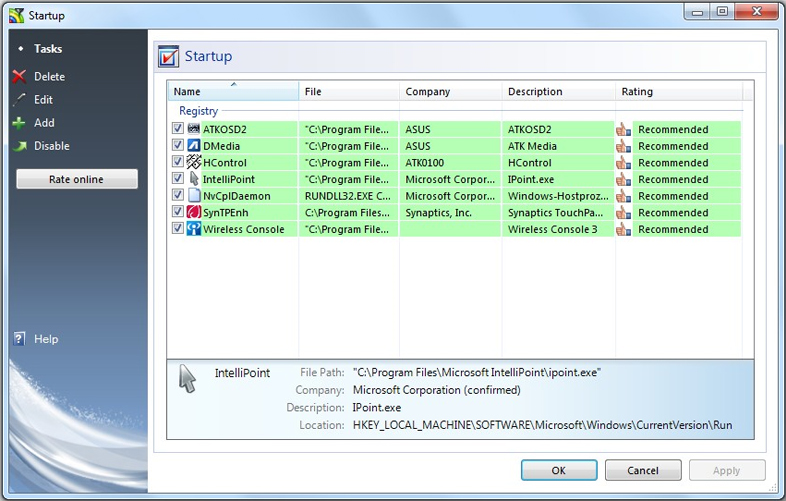Click the Help question mark icon
The width and height of the screenshot is (786, 501).
19,339
